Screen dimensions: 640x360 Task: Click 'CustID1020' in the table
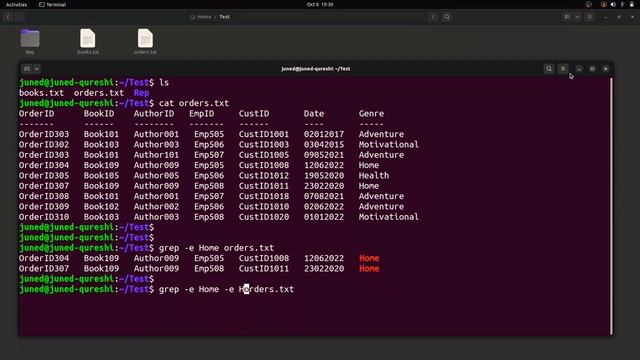pyautogui.click(x=264, y=217)
